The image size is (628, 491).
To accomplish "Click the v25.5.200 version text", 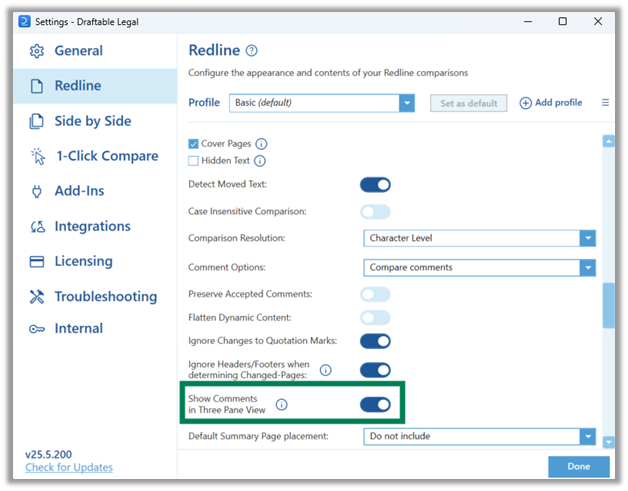I will [48, 455].
